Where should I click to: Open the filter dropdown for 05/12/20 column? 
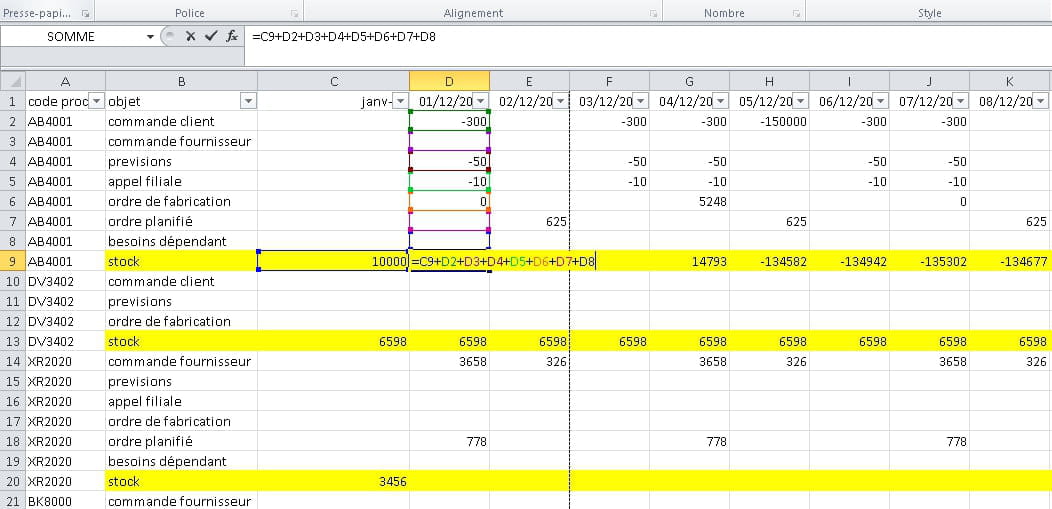(x=801, y=101)
